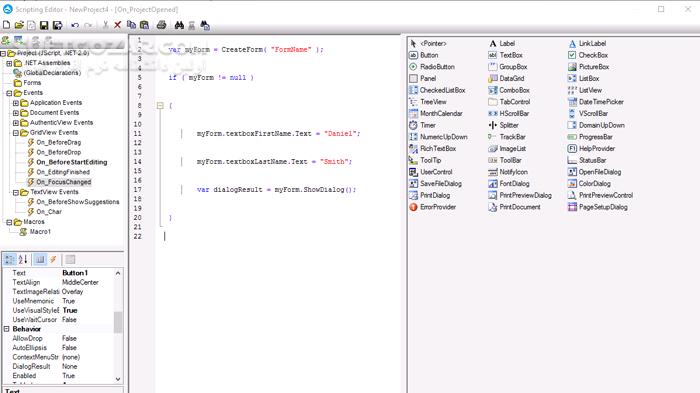
Task: Select On_EditingFinished event in tree
Action: pos(63,172)
